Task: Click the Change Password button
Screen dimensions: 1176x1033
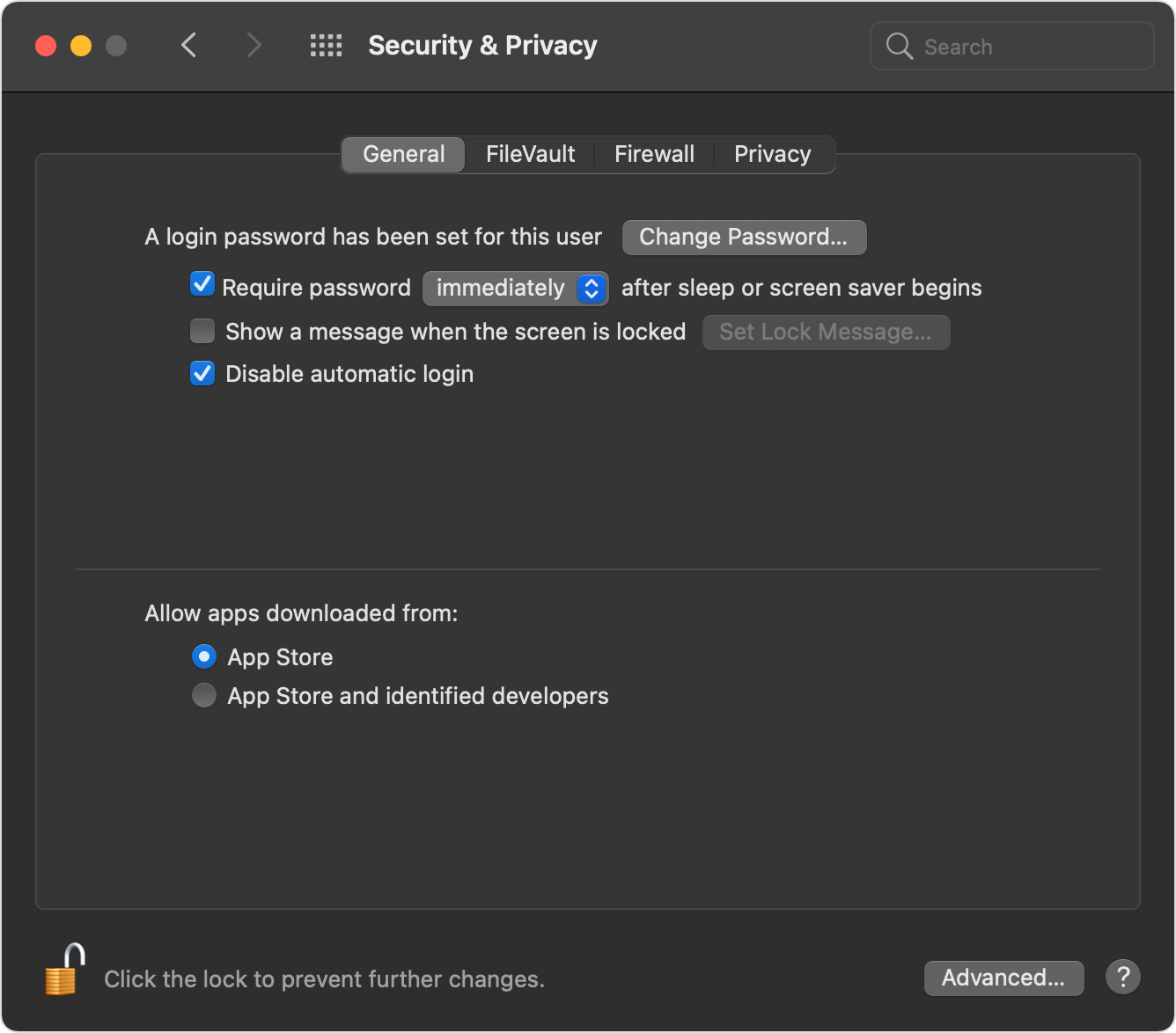Action: [x=744, y=237]
